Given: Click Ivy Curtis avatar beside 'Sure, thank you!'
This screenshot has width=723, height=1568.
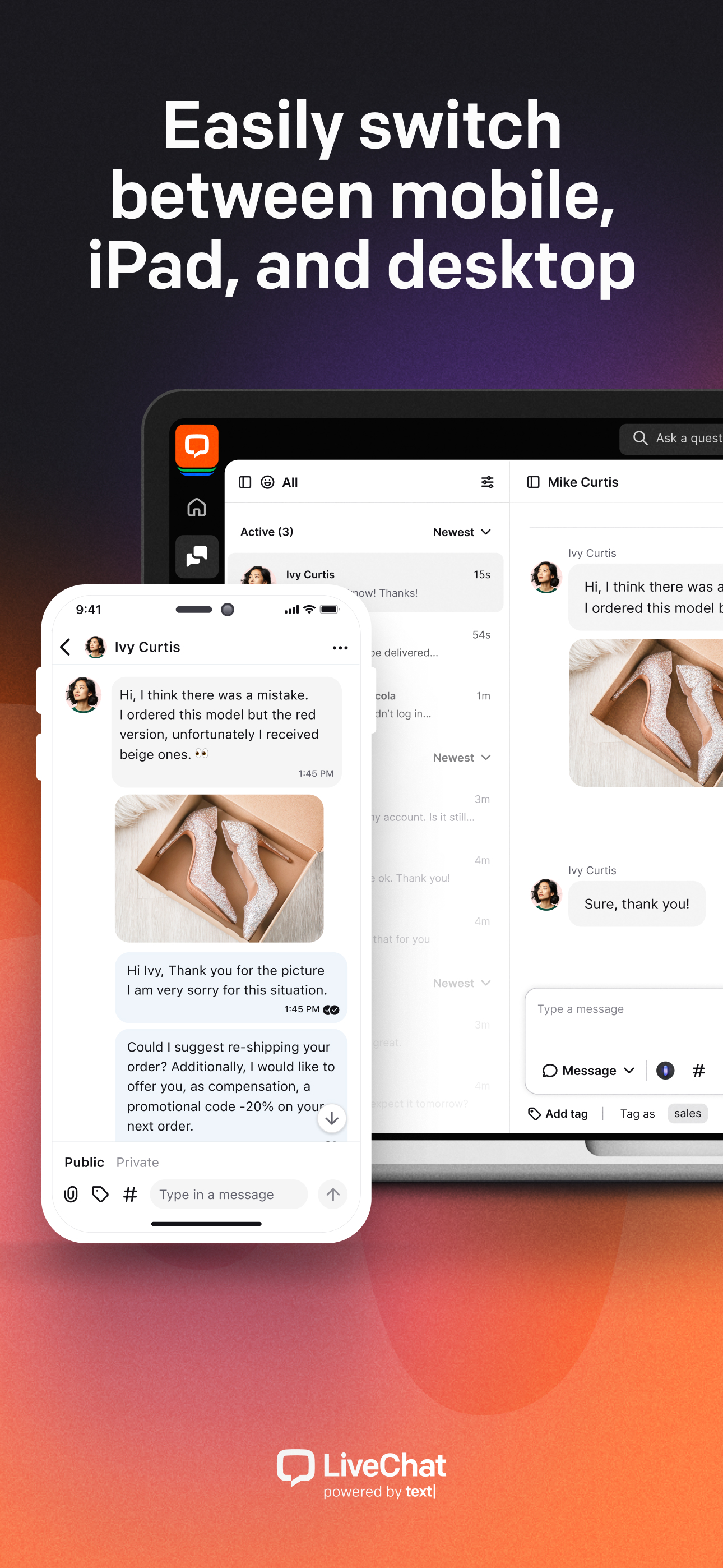Looking at the screenshot, I should click(546, 894).
